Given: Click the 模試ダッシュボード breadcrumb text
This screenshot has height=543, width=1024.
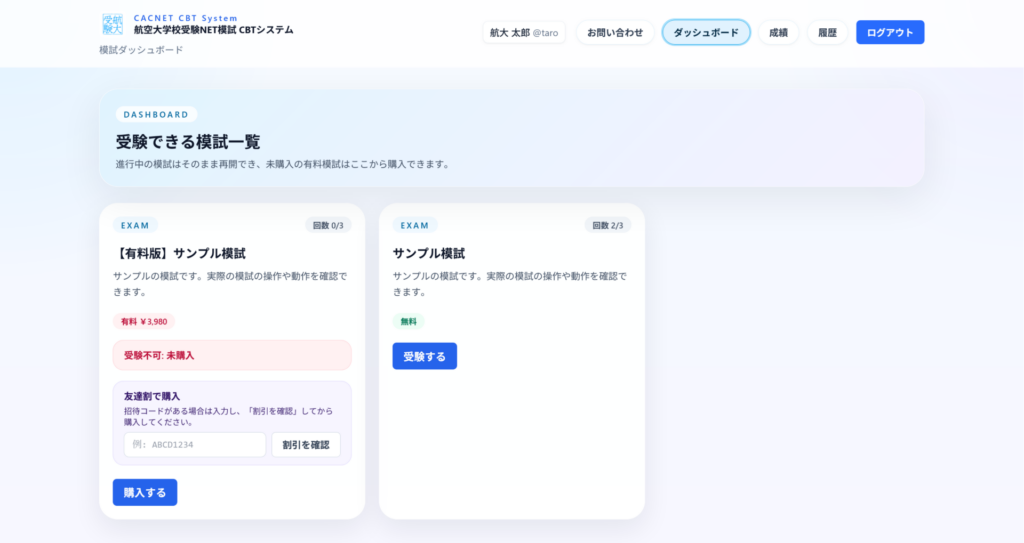Looking at the screenshot, I should [141, 50].
